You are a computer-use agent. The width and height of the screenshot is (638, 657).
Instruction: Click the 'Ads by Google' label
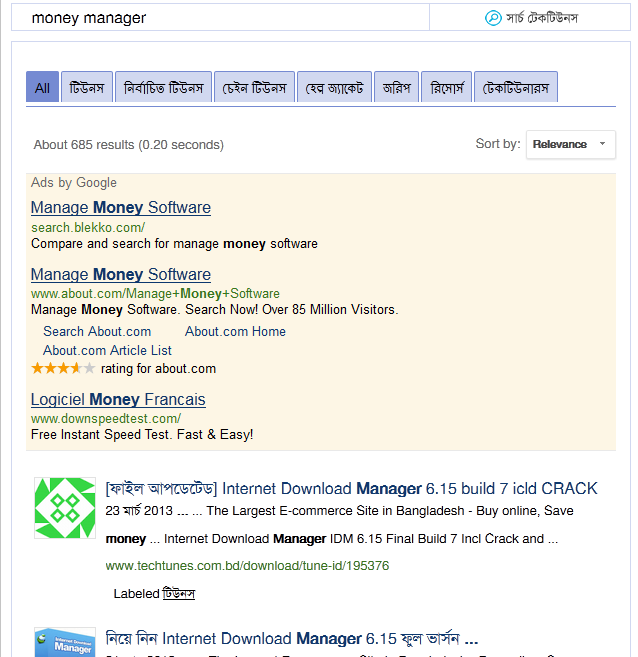[74, 183]
